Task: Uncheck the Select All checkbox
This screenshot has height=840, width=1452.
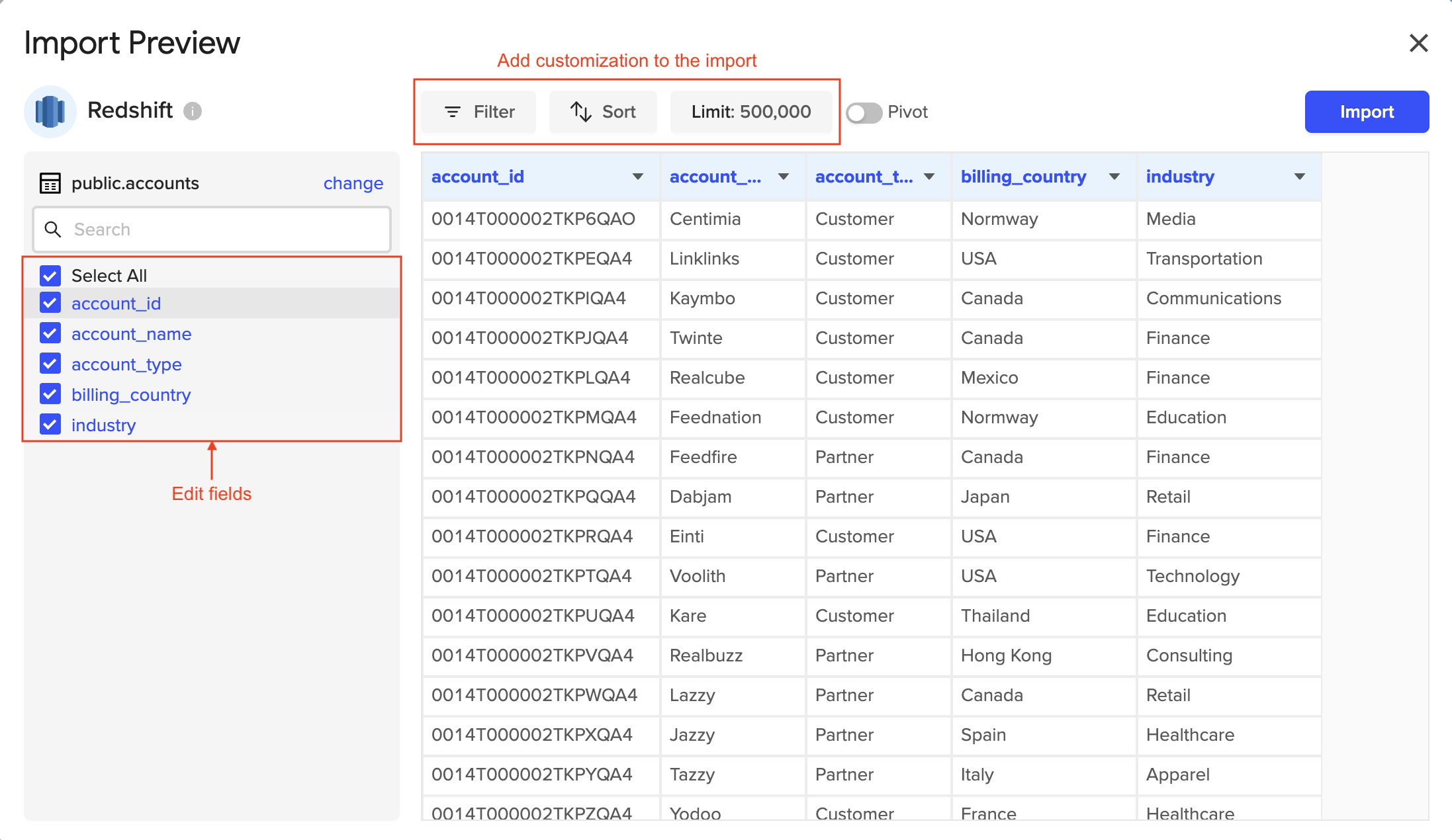Action: 50,275
